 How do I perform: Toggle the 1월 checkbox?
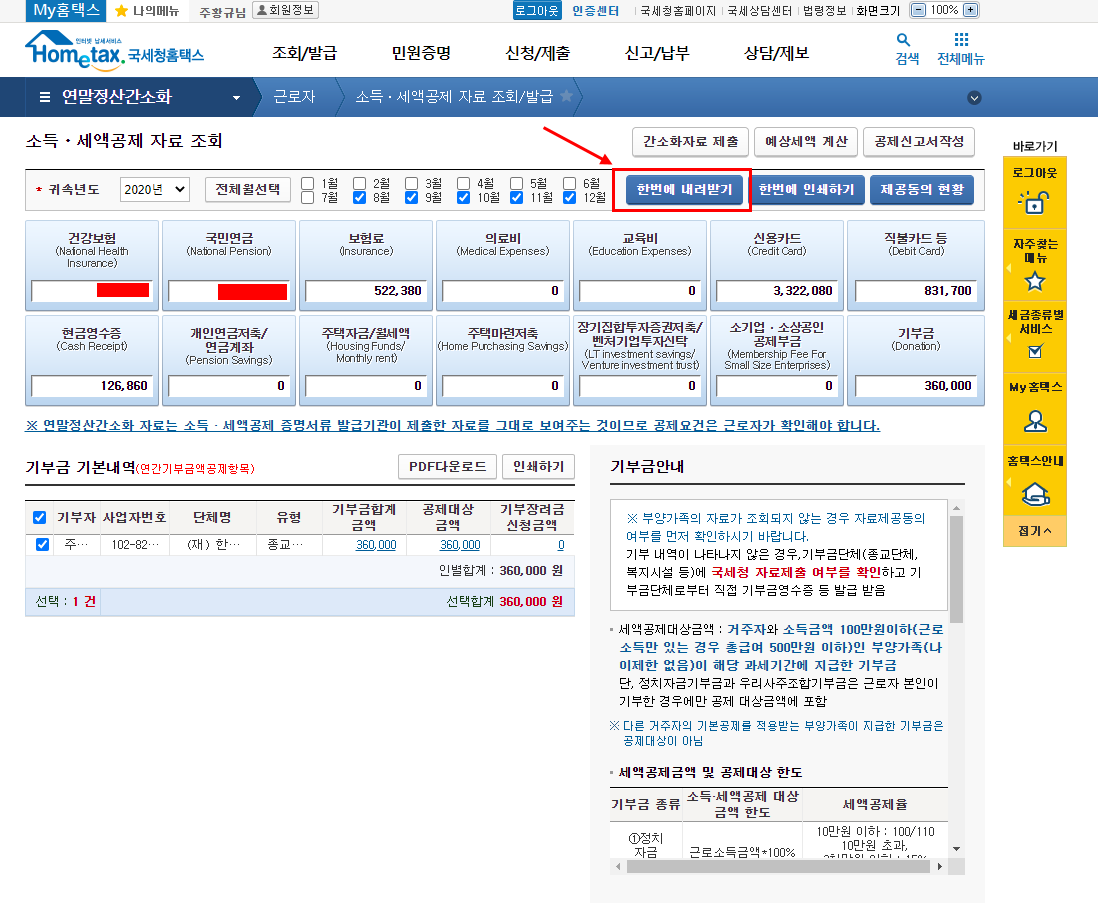(x=307, y=183)
